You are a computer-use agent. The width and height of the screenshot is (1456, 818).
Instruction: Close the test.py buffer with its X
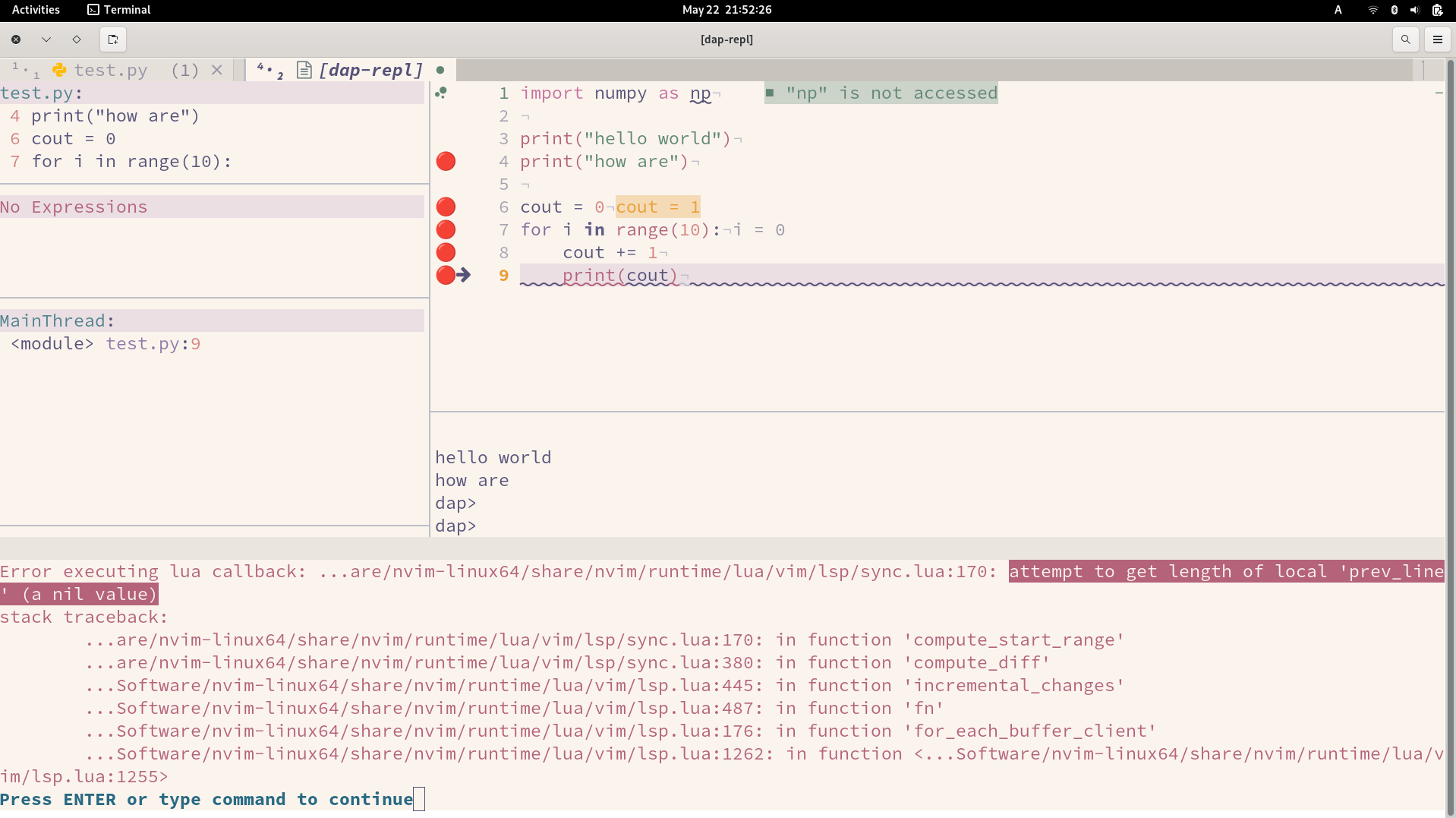point(217,70)
